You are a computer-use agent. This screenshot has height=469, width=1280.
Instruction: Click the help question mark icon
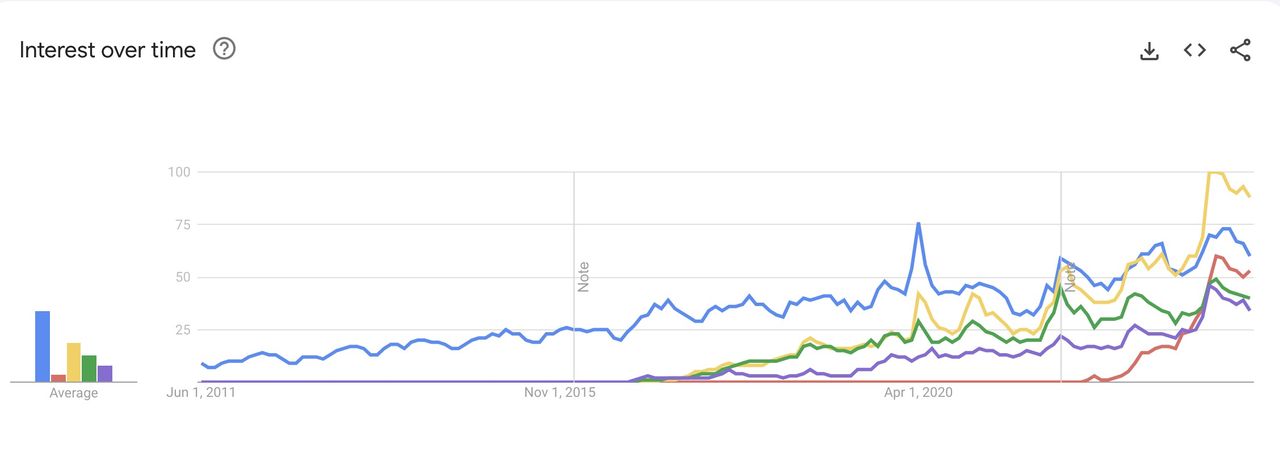click(x=224, y=49)
